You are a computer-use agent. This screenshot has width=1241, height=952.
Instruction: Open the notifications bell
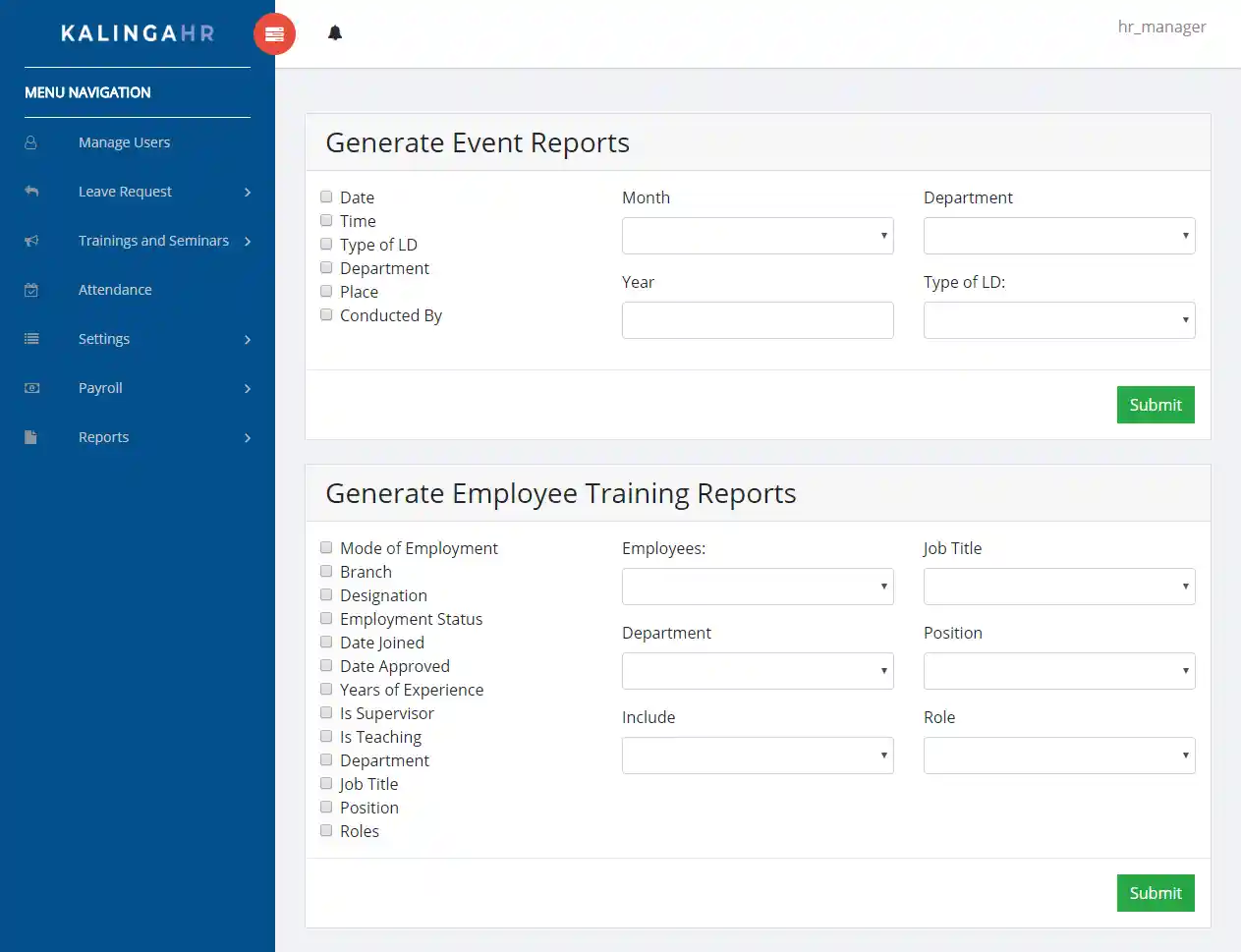(x=335, y=33)
